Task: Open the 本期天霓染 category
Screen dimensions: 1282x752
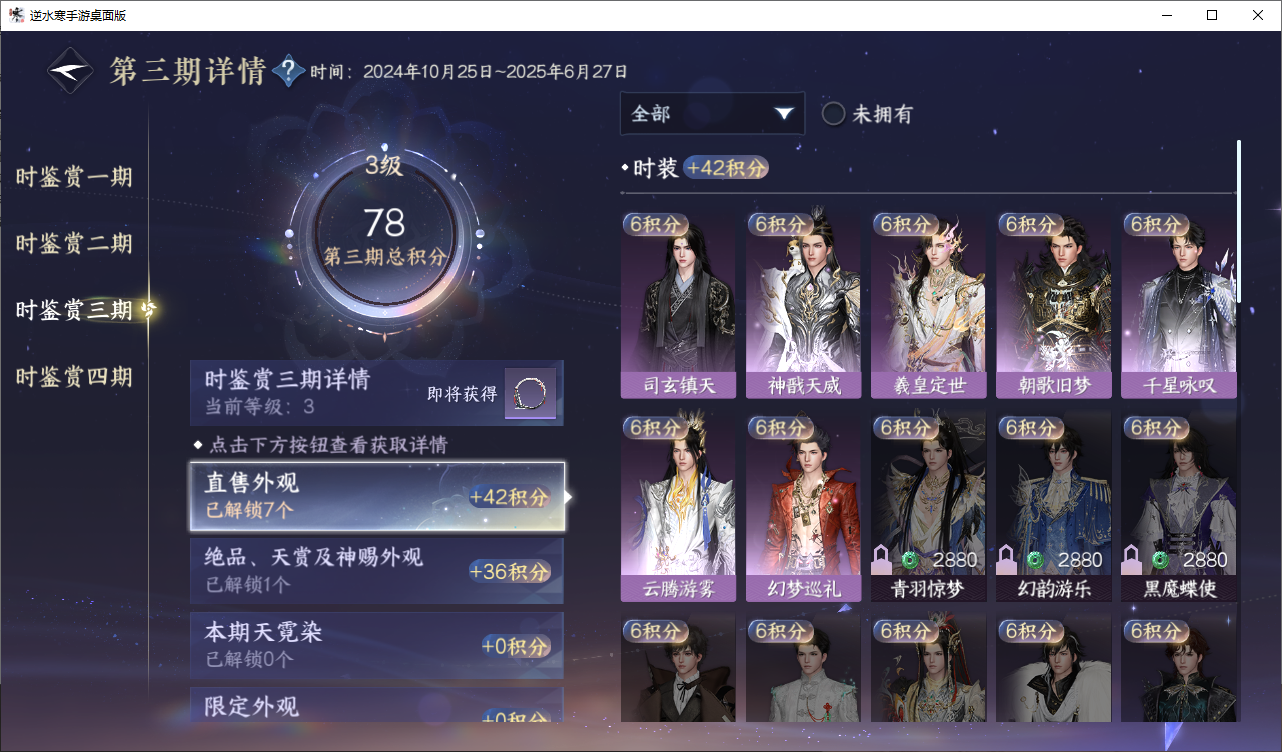Action: 377,646
